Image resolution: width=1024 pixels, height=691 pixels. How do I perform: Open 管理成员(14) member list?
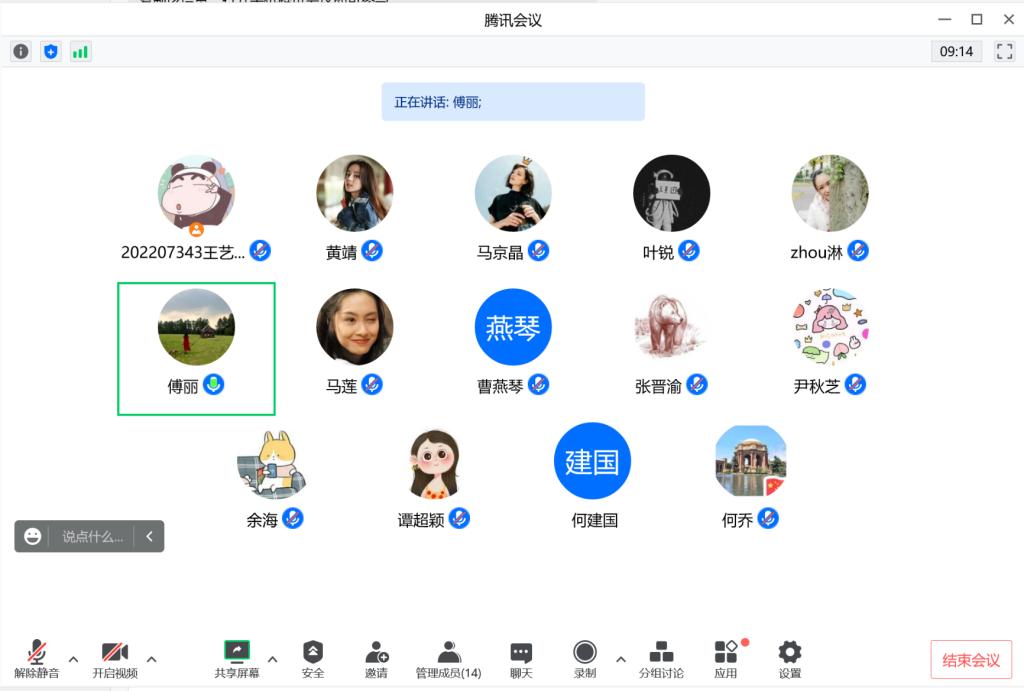(448, 659)
